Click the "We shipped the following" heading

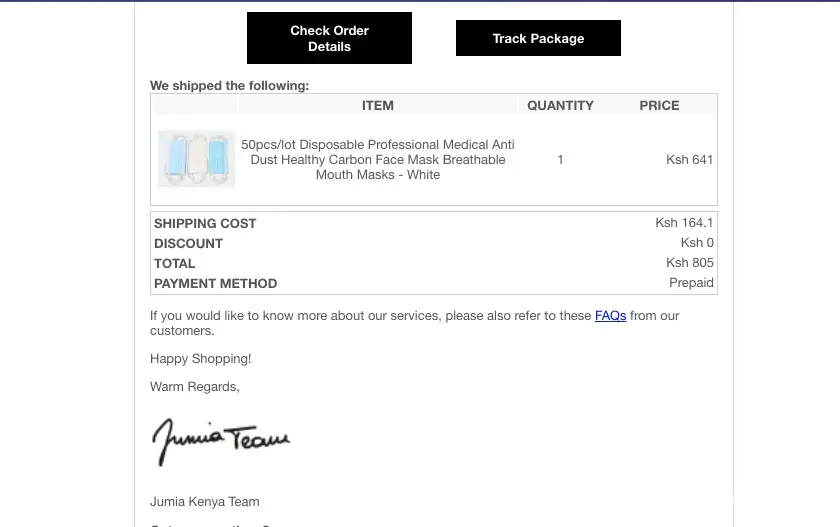229,86
